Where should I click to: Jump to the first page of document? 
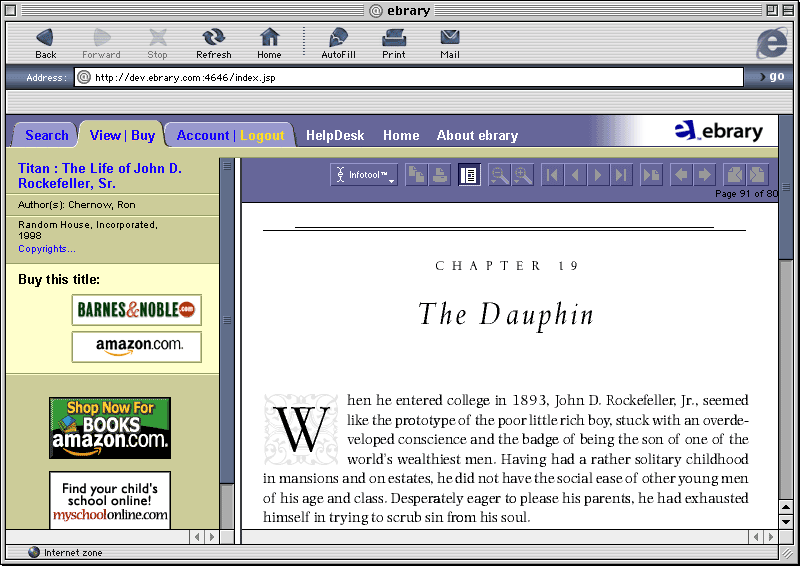[552, 175]
